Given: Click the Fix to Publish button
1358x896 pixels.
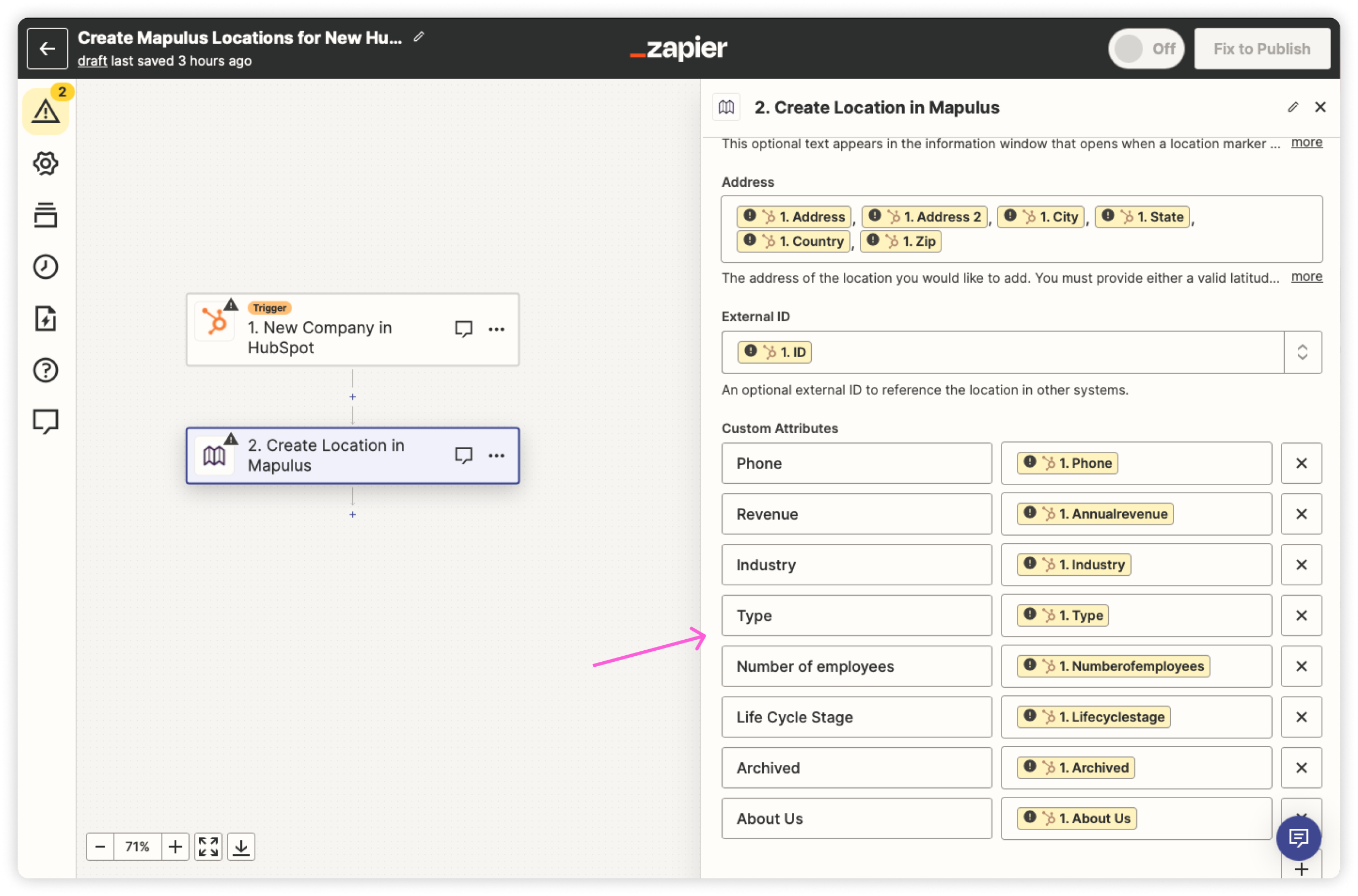Looking at the screenshot, I should pos(1262,48).
